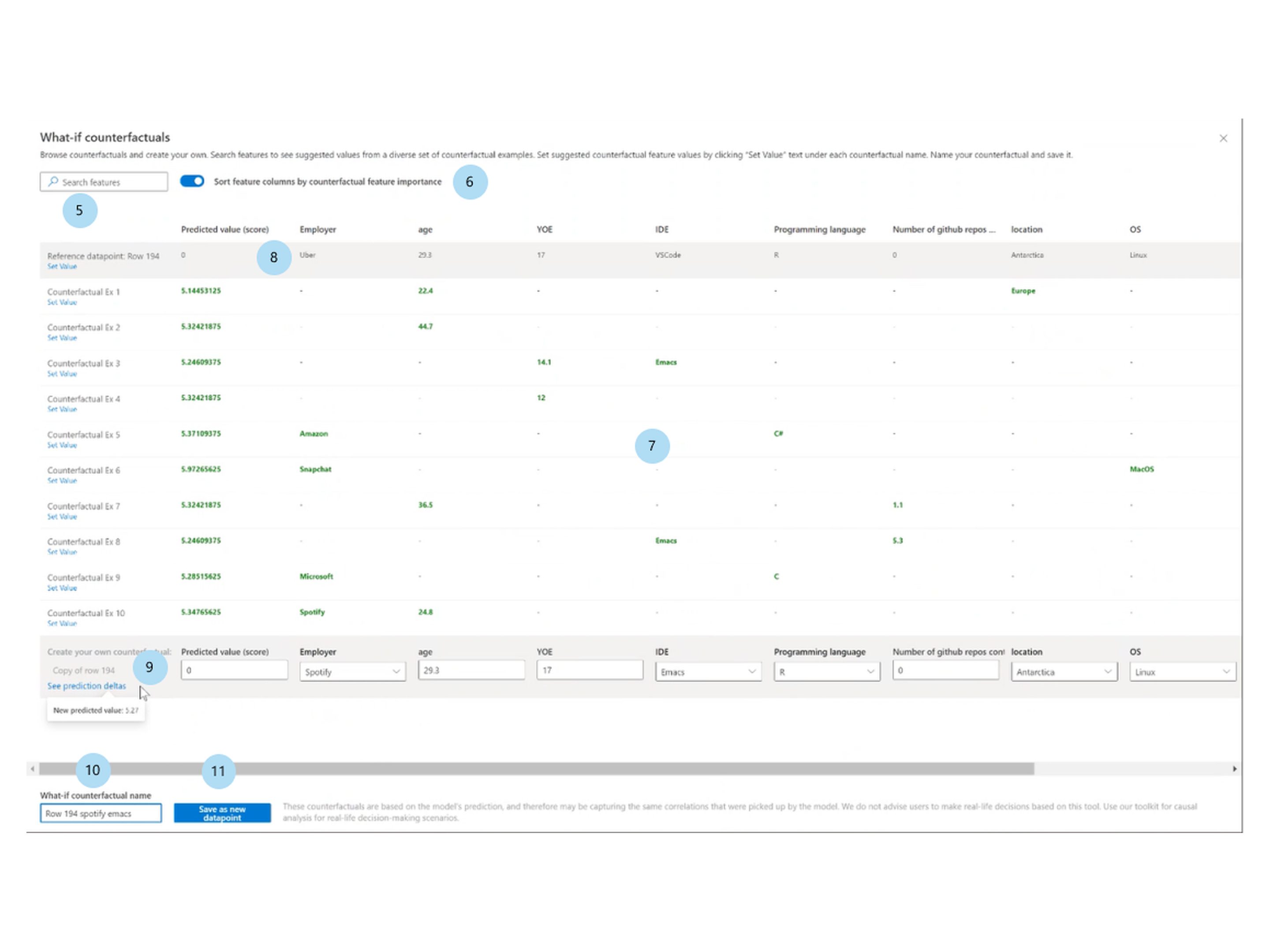Close the What-if counterfactuals panel

pos(1223,138)
